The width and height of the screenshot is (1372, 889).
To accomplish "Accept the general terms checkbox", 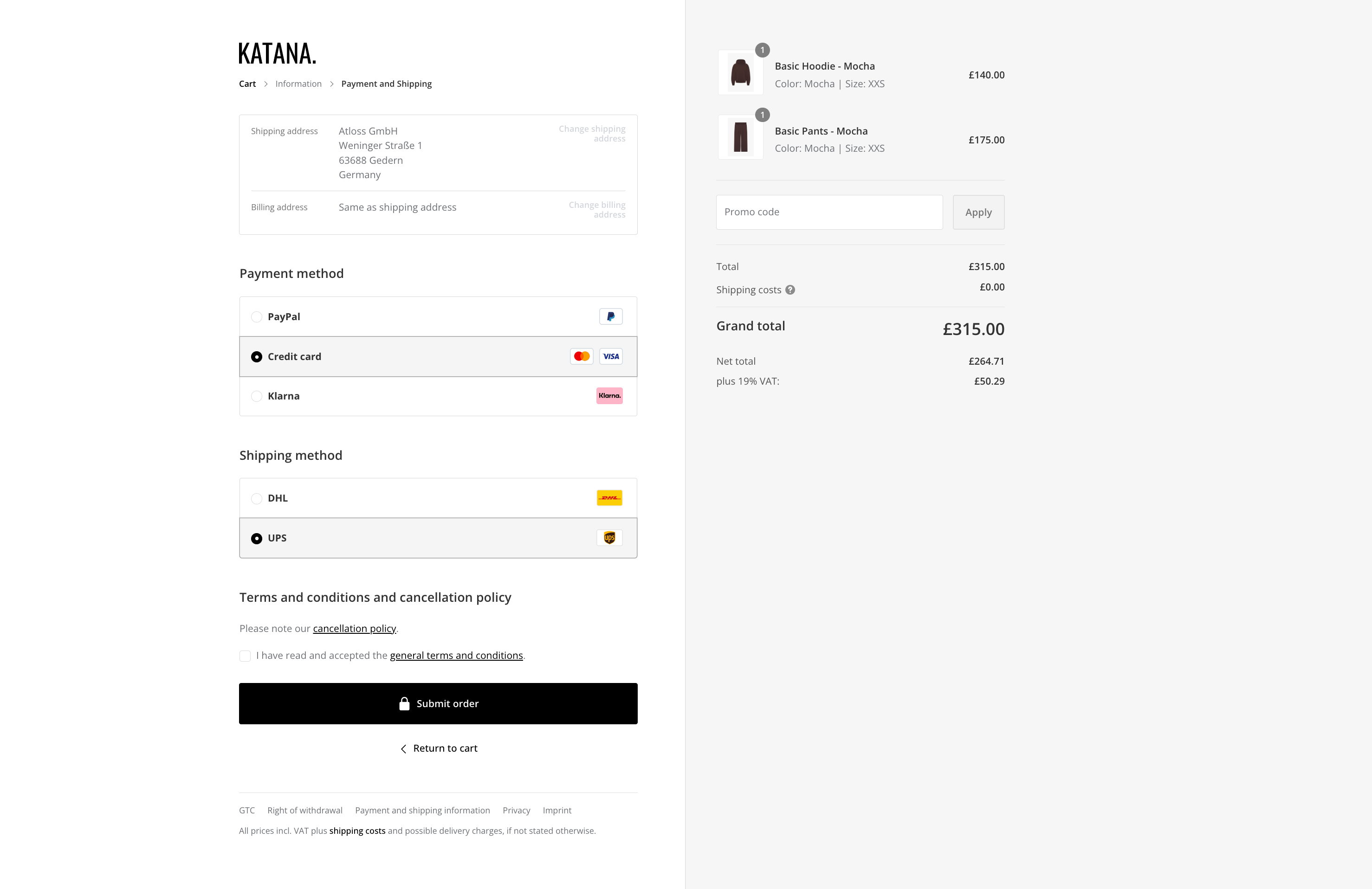I will [x=245, y=656].
